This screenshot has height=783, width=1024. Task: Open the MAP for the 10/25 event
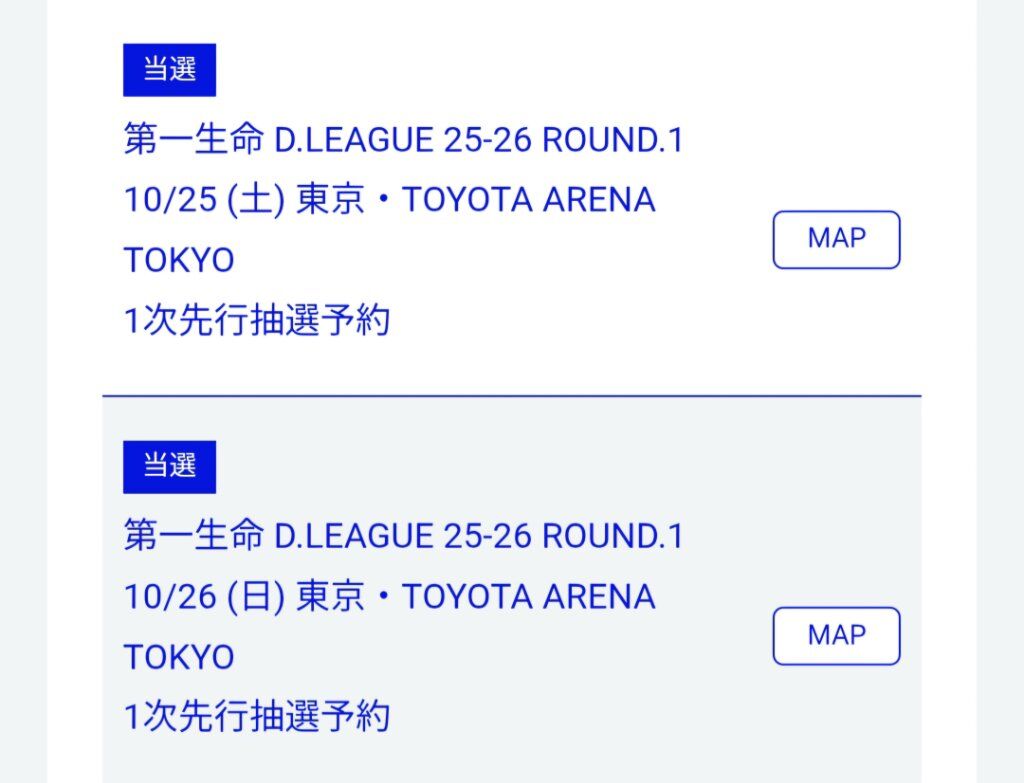click(x=836, y=240)
